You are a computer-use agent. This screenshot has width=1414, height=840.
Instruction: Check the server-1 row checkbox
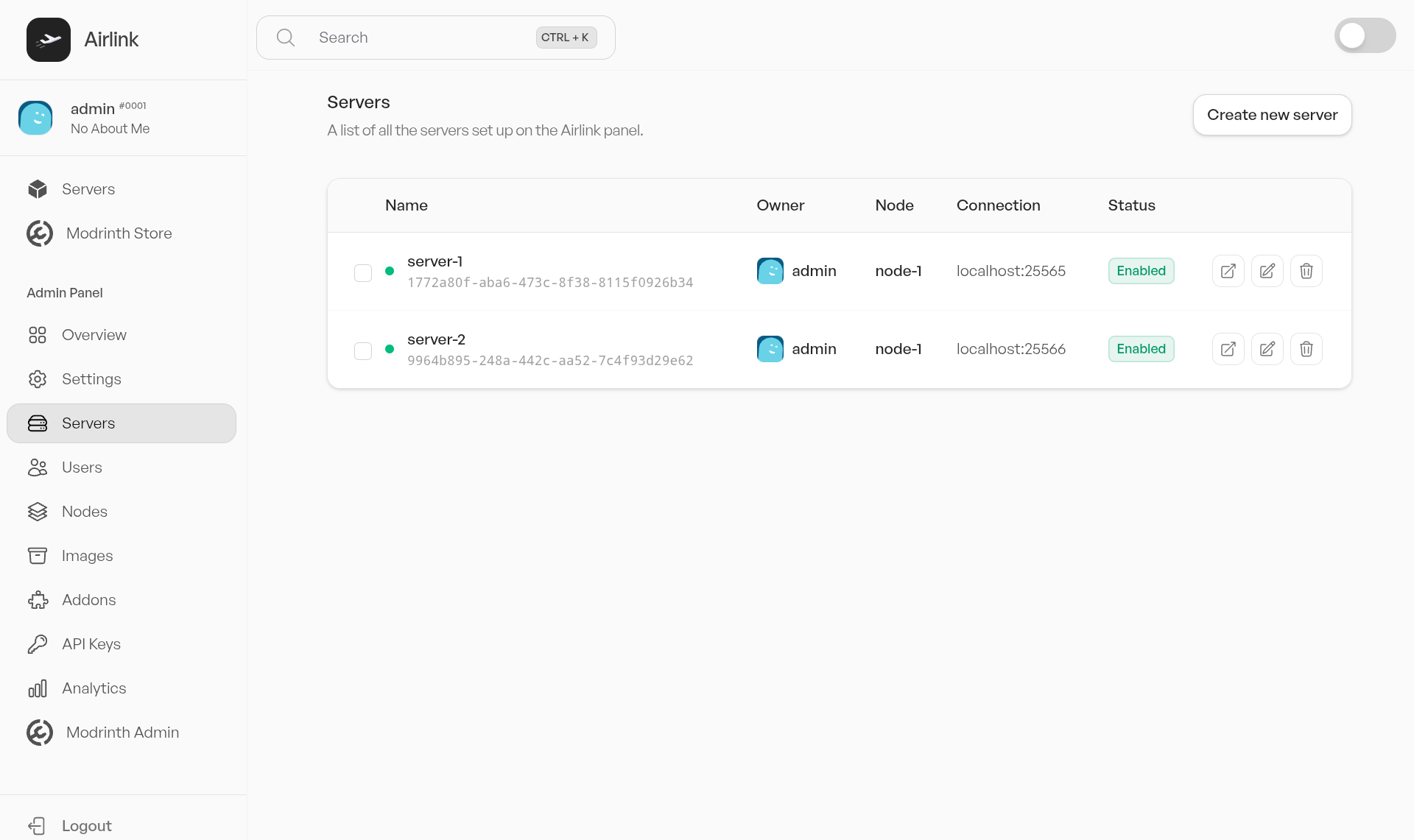(363, 273)
